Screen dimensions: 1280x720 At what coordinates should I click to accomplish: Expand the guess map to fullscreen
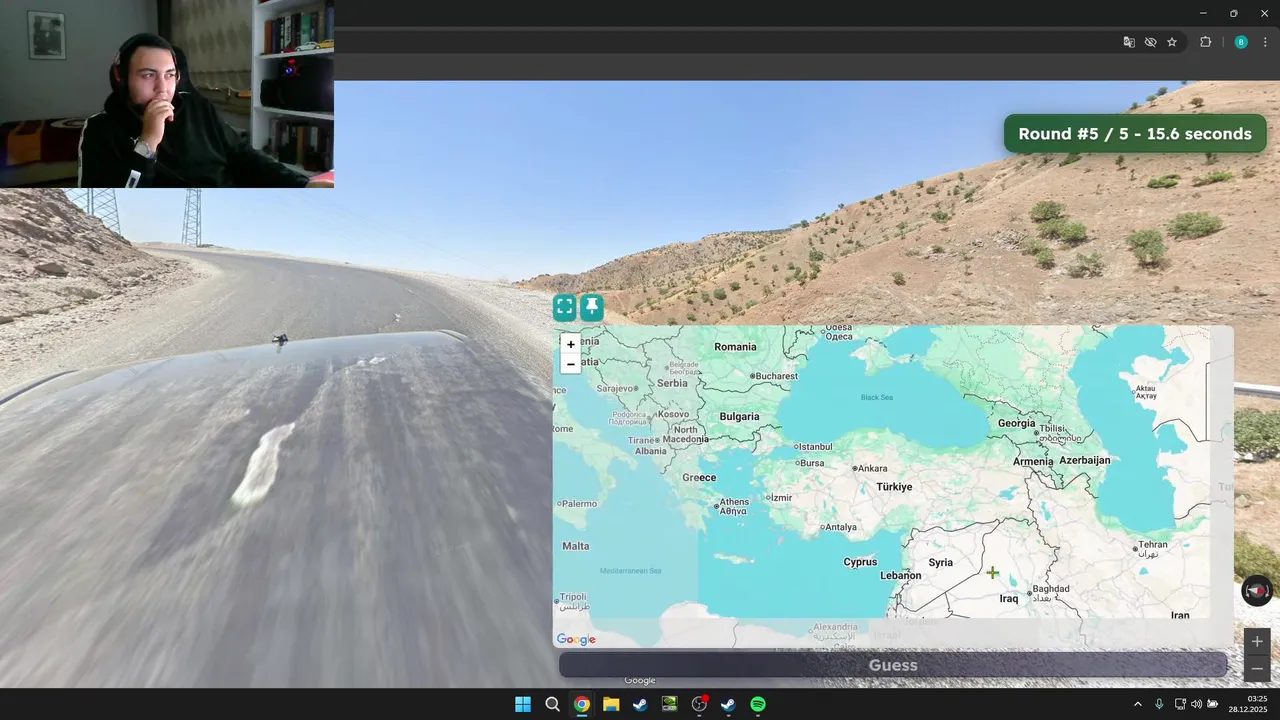pos(565,307)
